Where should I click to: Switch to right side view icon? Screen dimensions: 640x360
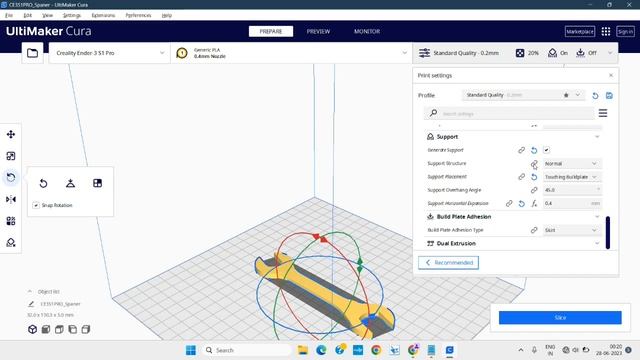point(86,329)
